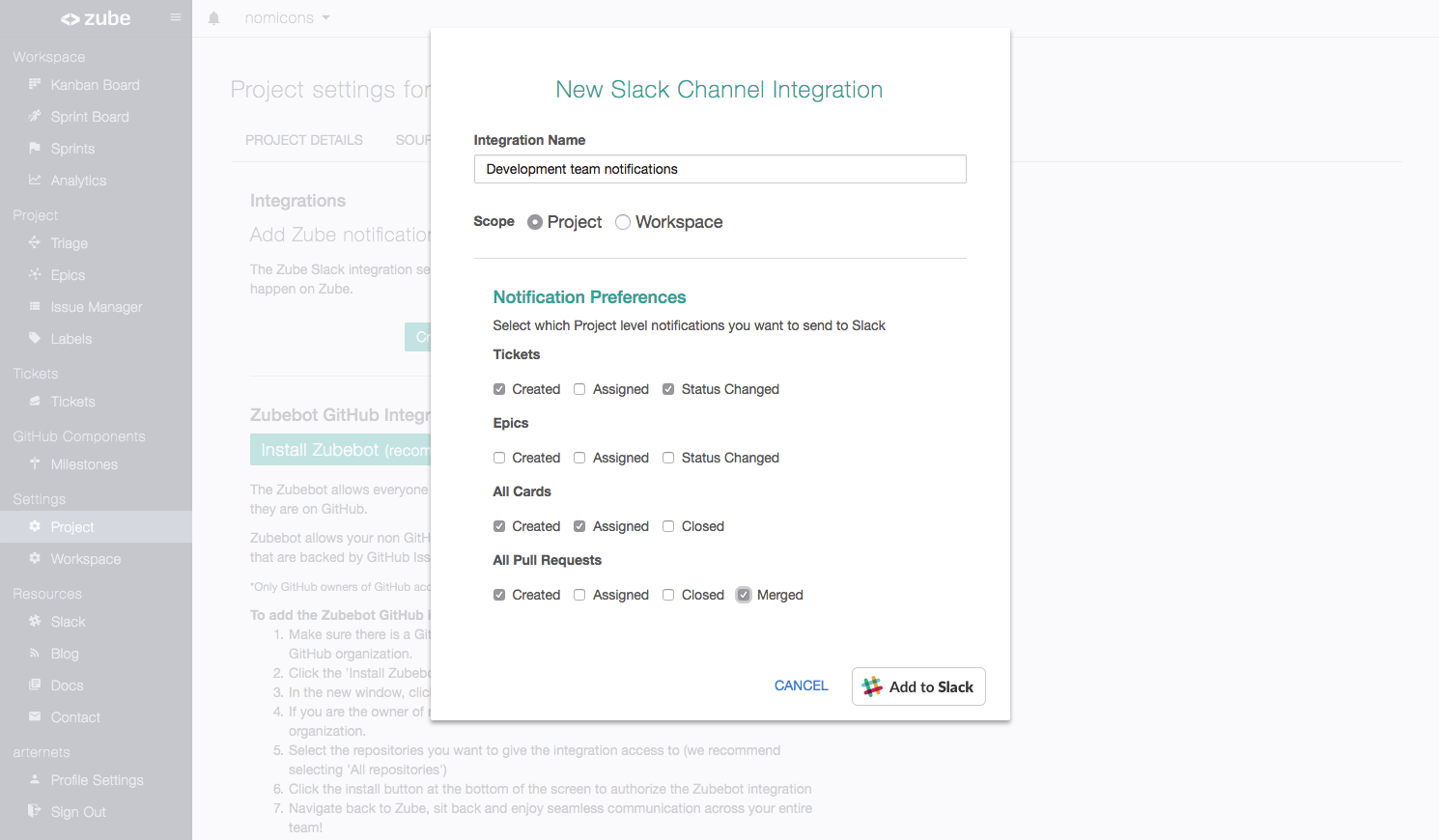Uncheck Tickets Status Changed checkbox
This screenshot has height=840, width=1439.
668,389
